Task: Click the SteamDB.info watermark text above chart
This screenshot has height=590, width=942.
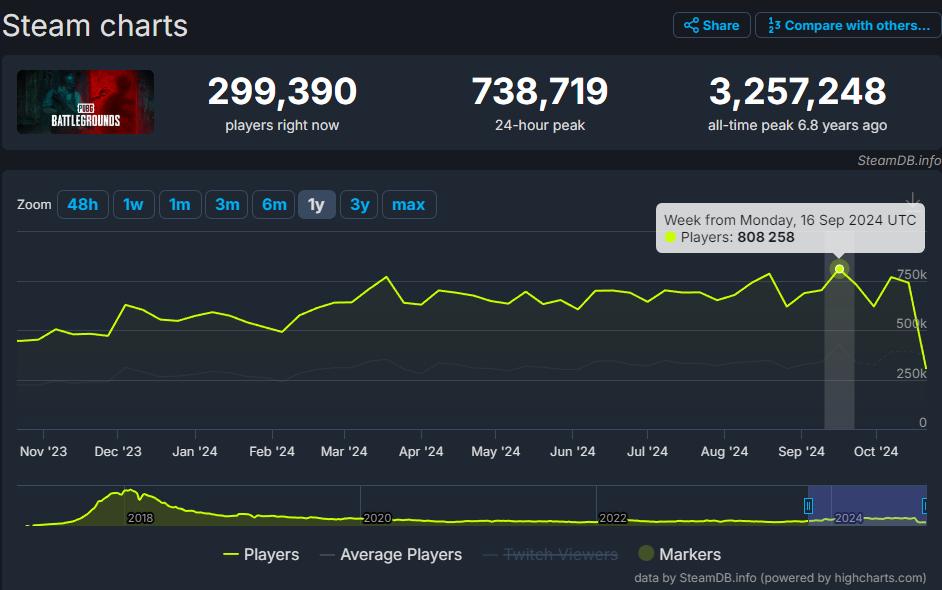Action: tap(899, 160)
